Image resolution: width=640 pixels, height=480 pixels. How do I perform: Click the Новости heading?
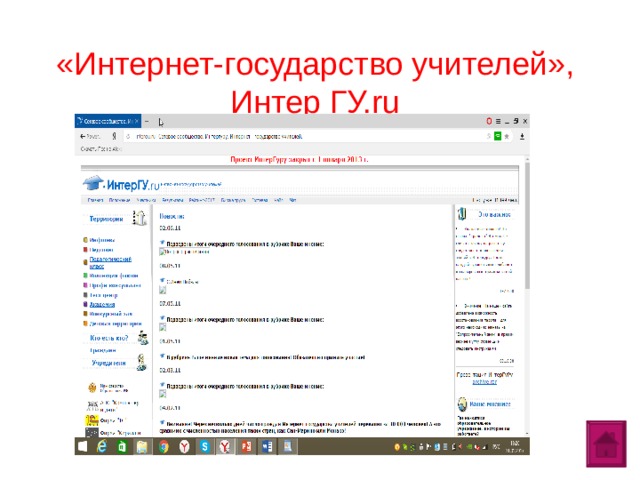(x=172, y=216)
